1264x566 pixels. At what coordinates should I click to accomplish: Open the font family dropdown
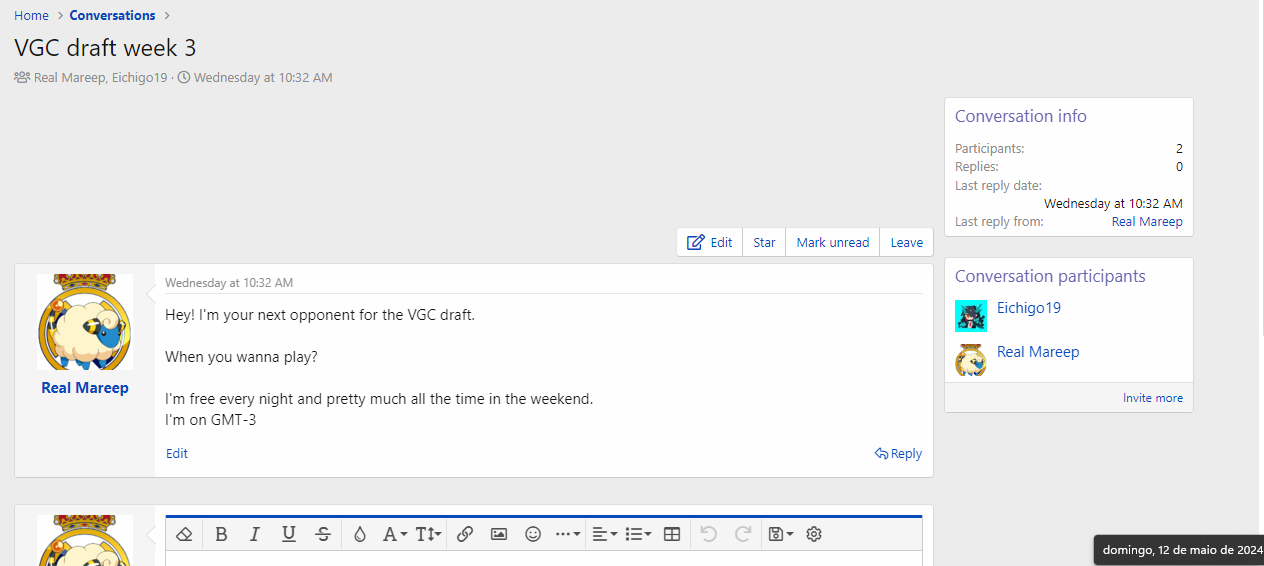395,534
